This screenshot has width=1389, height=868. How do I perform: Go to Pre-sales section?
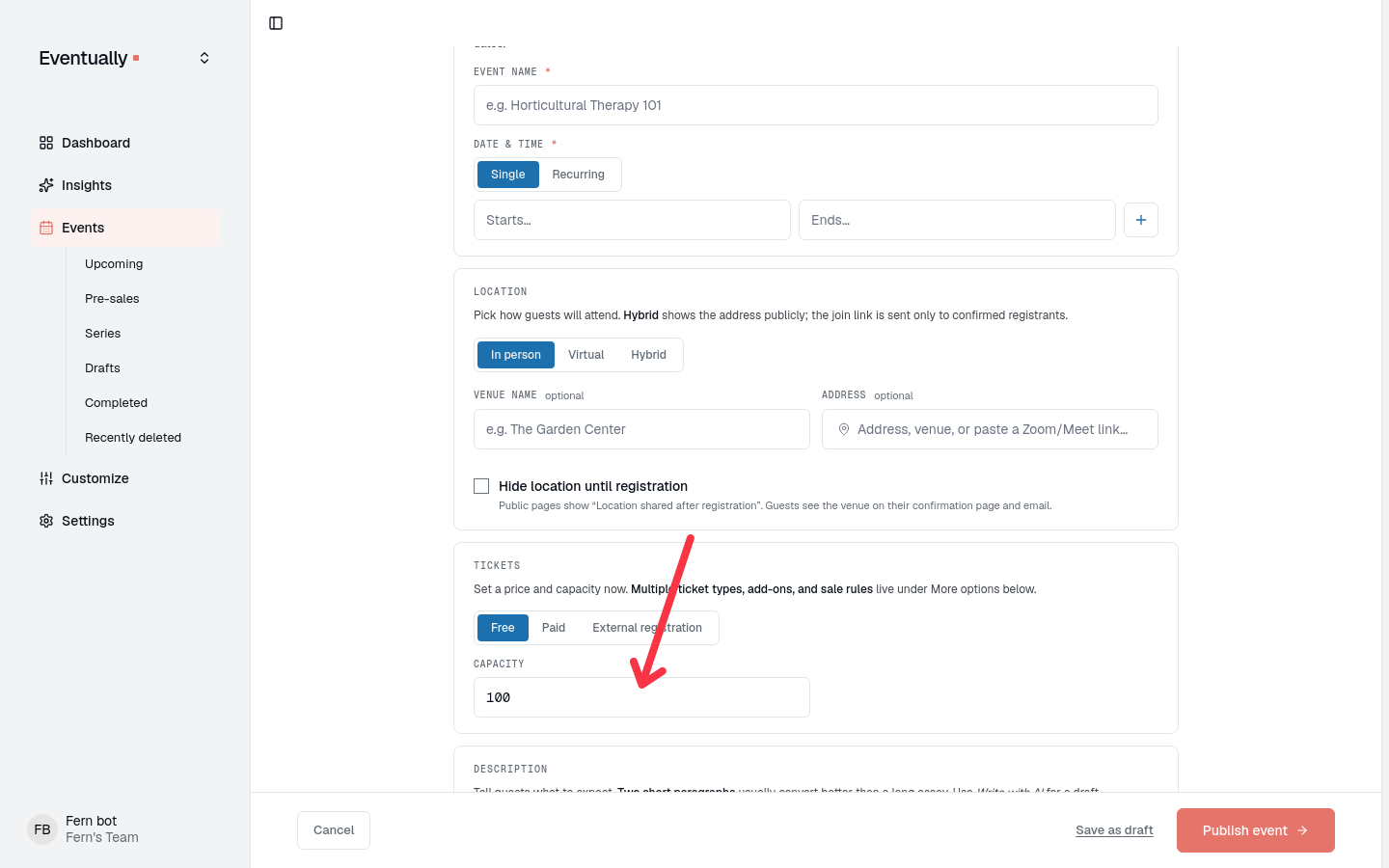click(112, 299)
